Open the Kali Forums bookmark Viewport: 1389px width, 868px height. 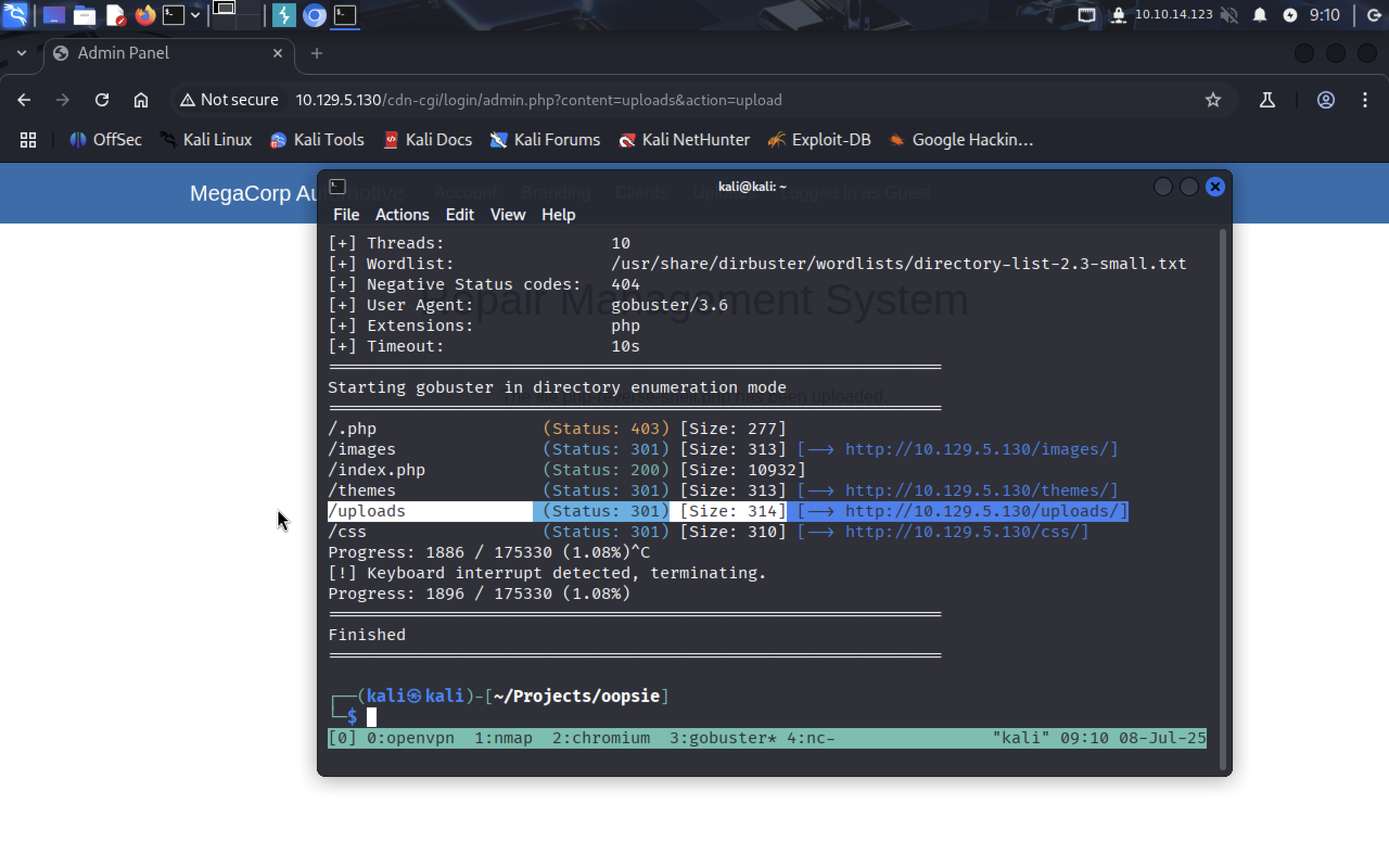coord(545,139)
